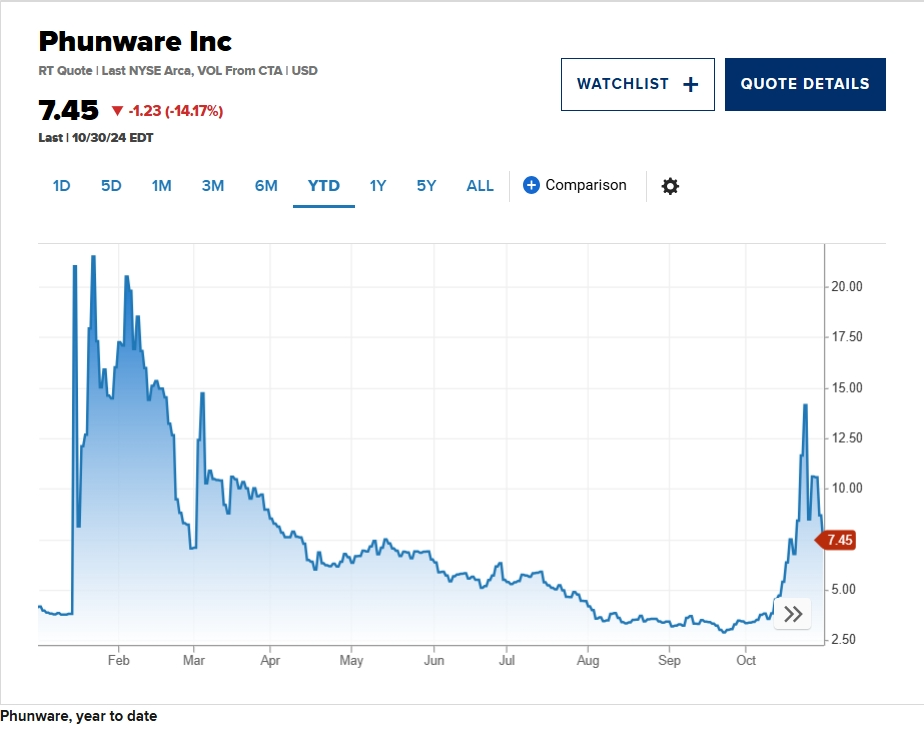Switch chart to 5Y range
The width and height of the screenshot is (924, 729).
[x=426, y=186]
